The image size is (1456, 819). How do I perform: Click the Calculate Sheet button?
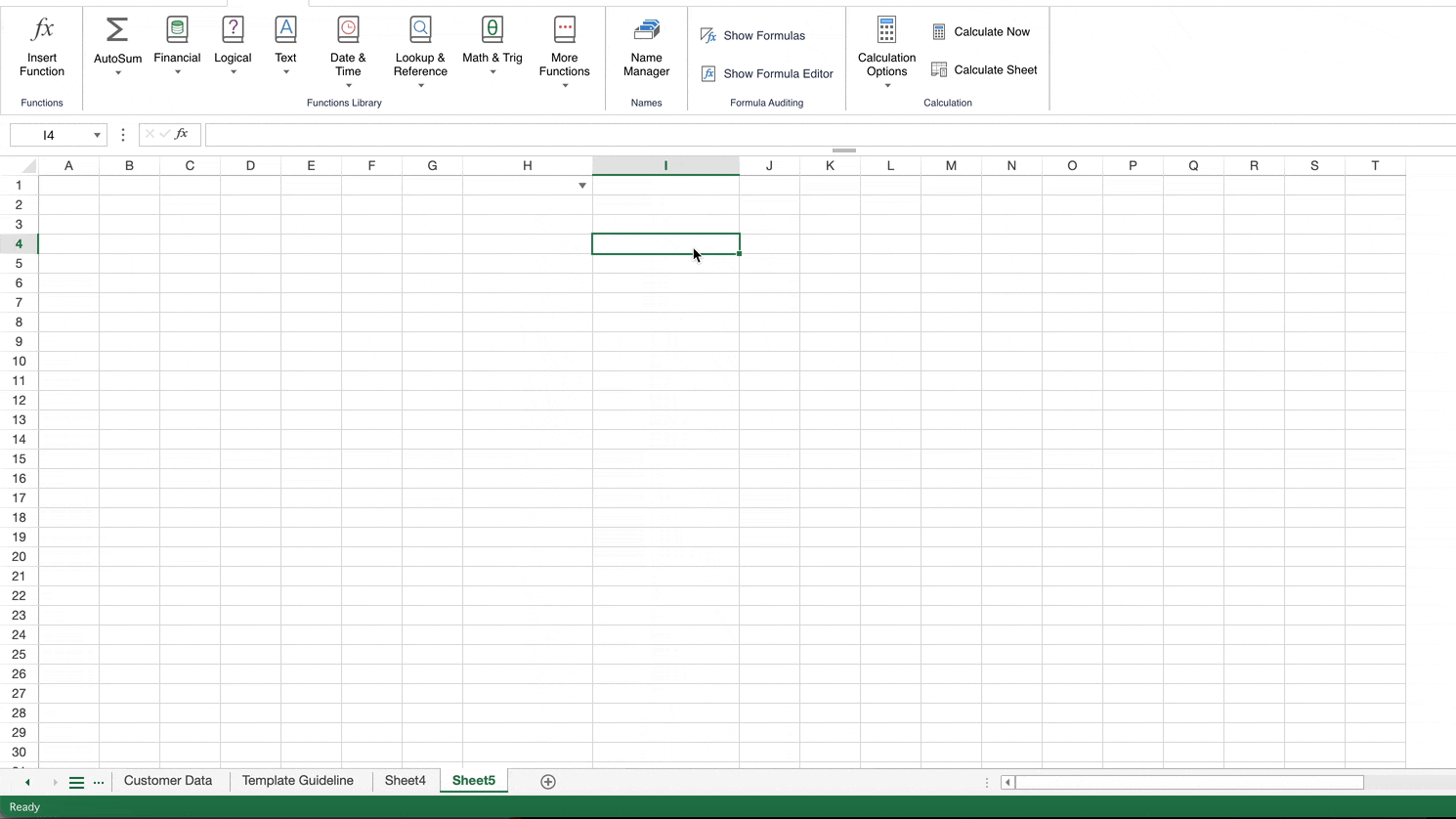pyautogui.click(x=984, y=69)
